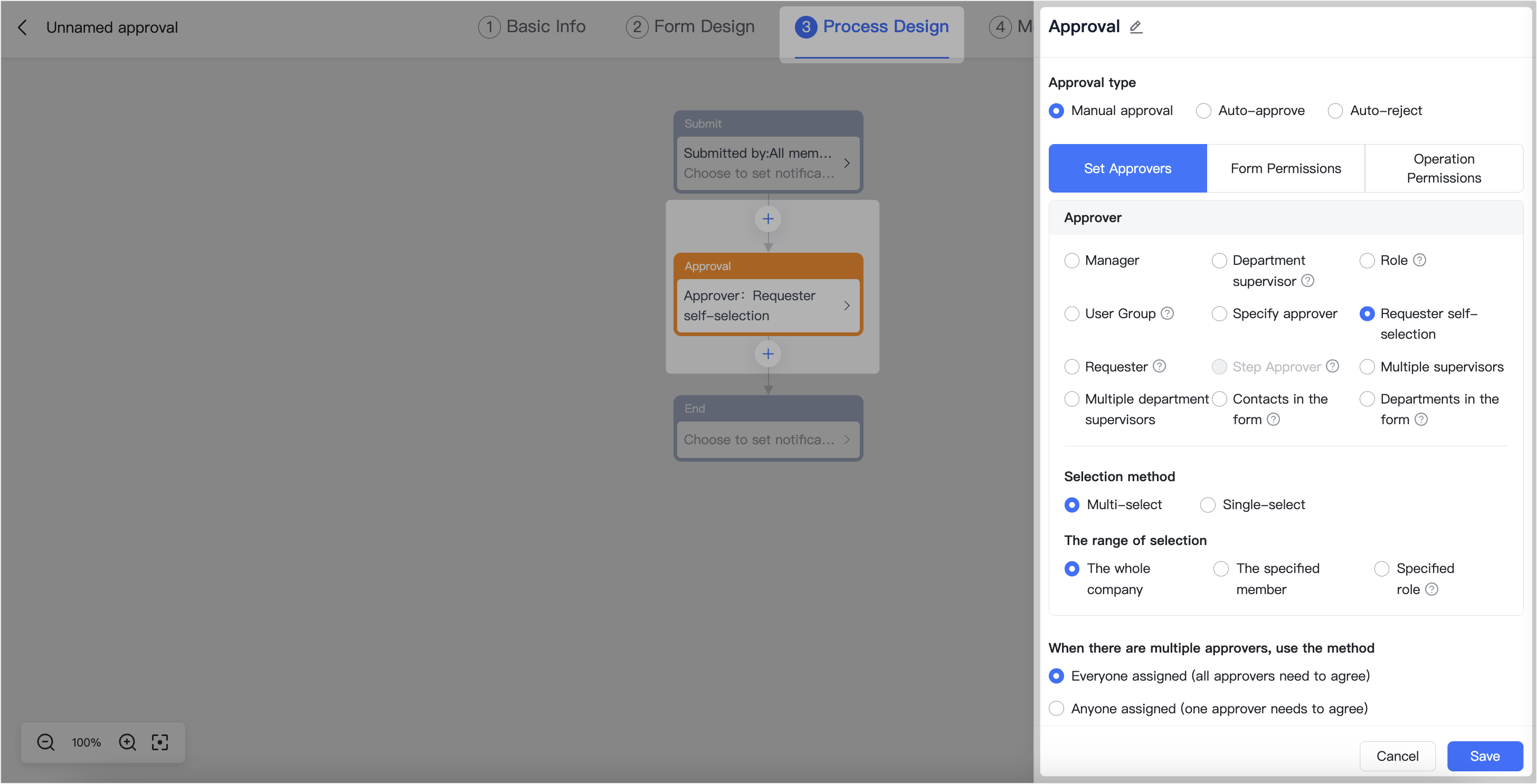The width and height of the screenshot is (1537, 784).
Task: Click the fit-to-screen canvas icon
Action: pos(160,742)
